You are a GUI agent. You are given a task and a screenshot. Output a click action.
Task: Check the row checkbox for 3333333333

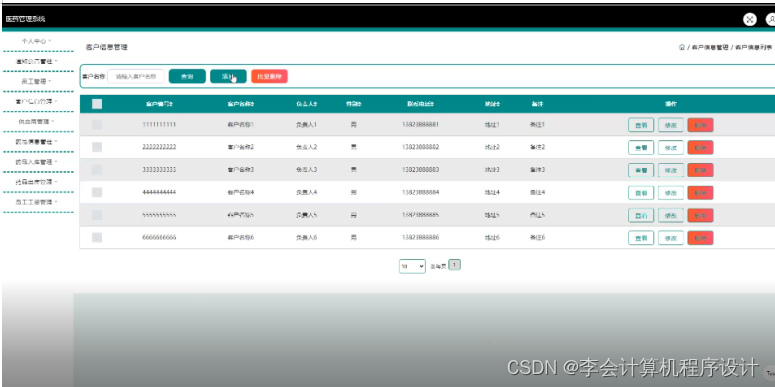pyautogui.click(x=97, y=170)
